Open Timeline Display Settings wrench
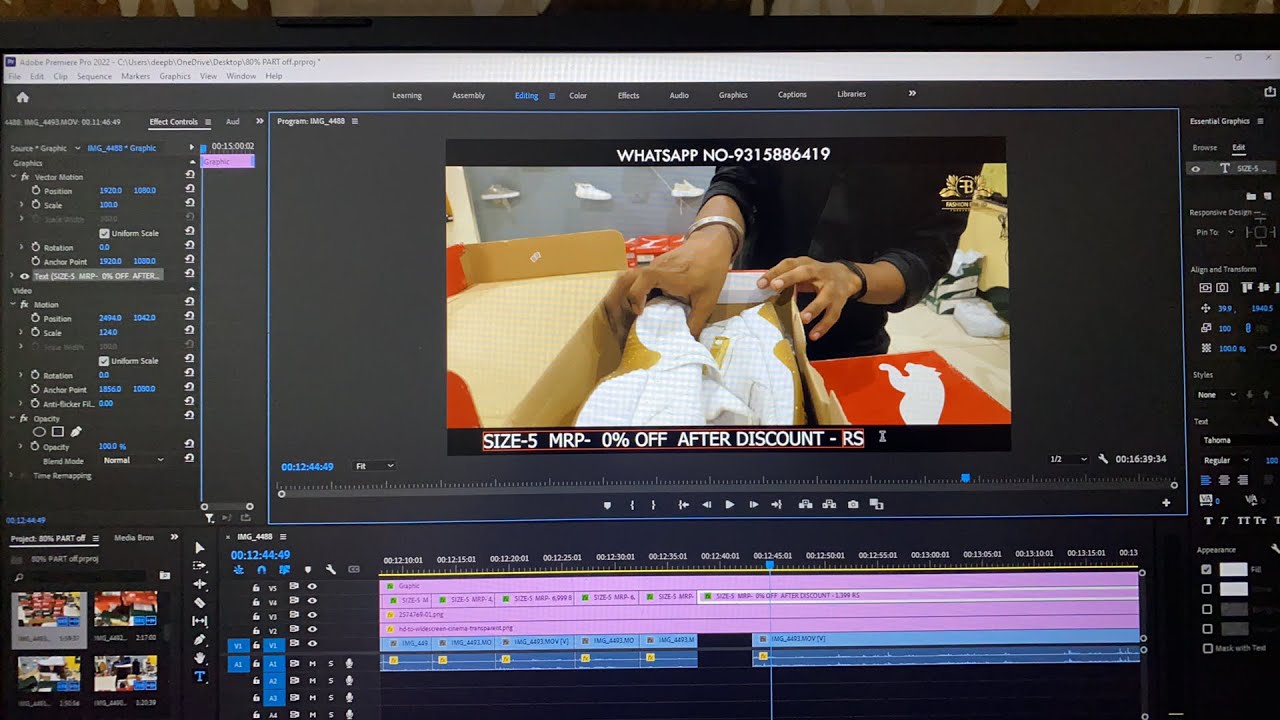Screen dimensions: 1280x720 (x=330, y=569)
